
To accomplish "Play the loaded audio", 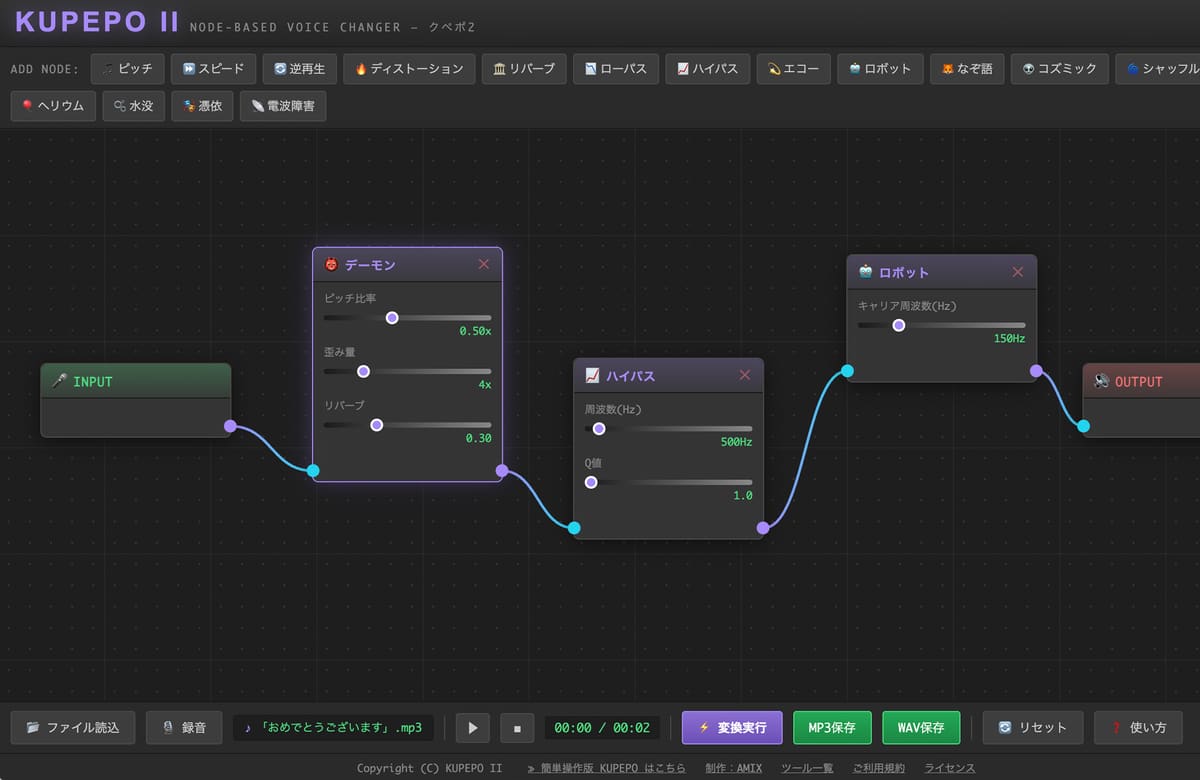I will [x=473, y=728].
